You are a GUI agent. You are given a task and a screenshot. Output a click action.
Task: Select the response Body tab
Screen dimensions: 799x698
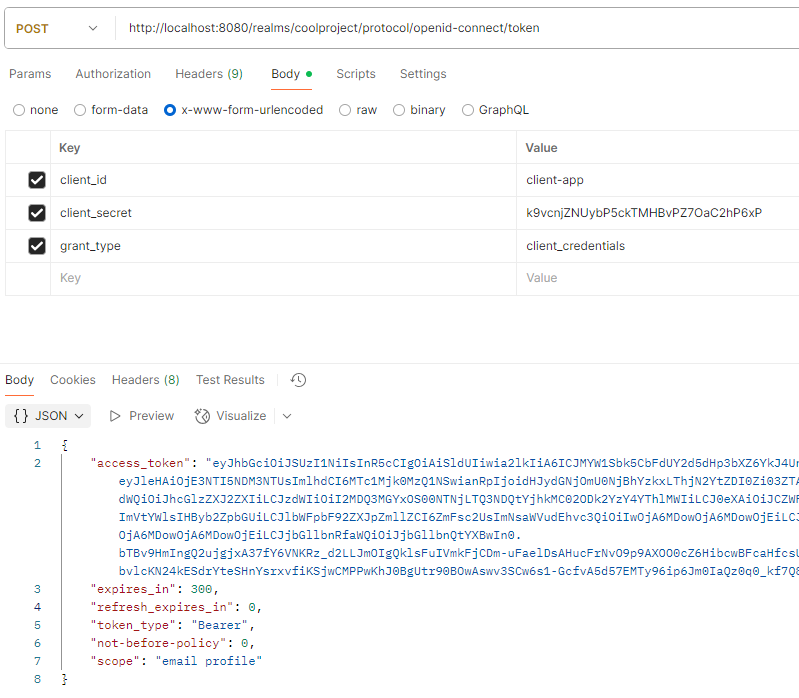[x=19, y=380]
